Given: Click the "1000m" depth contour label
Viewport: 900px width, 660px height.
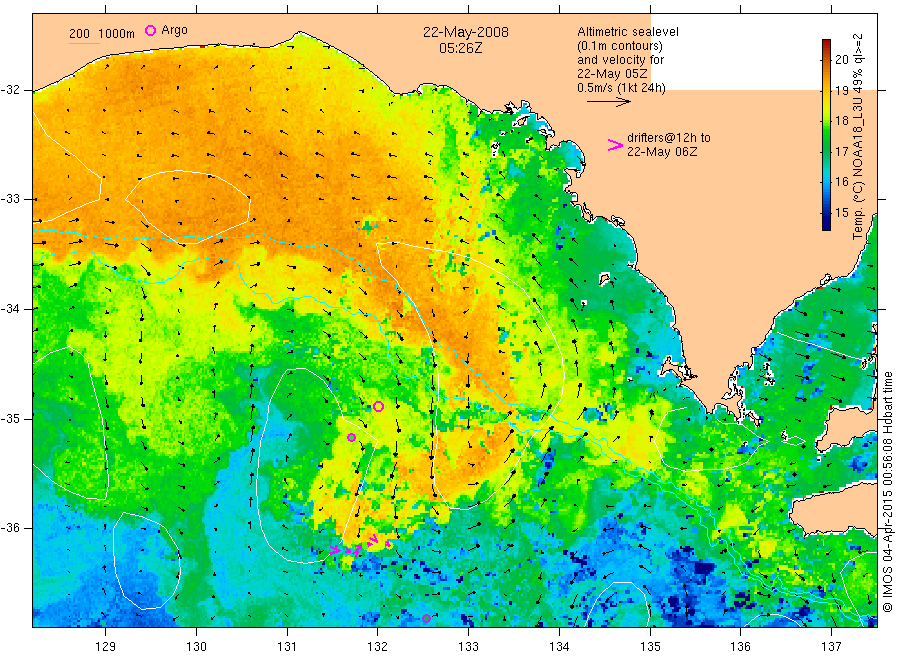Looking at the screenshot, I should (117, 34).
